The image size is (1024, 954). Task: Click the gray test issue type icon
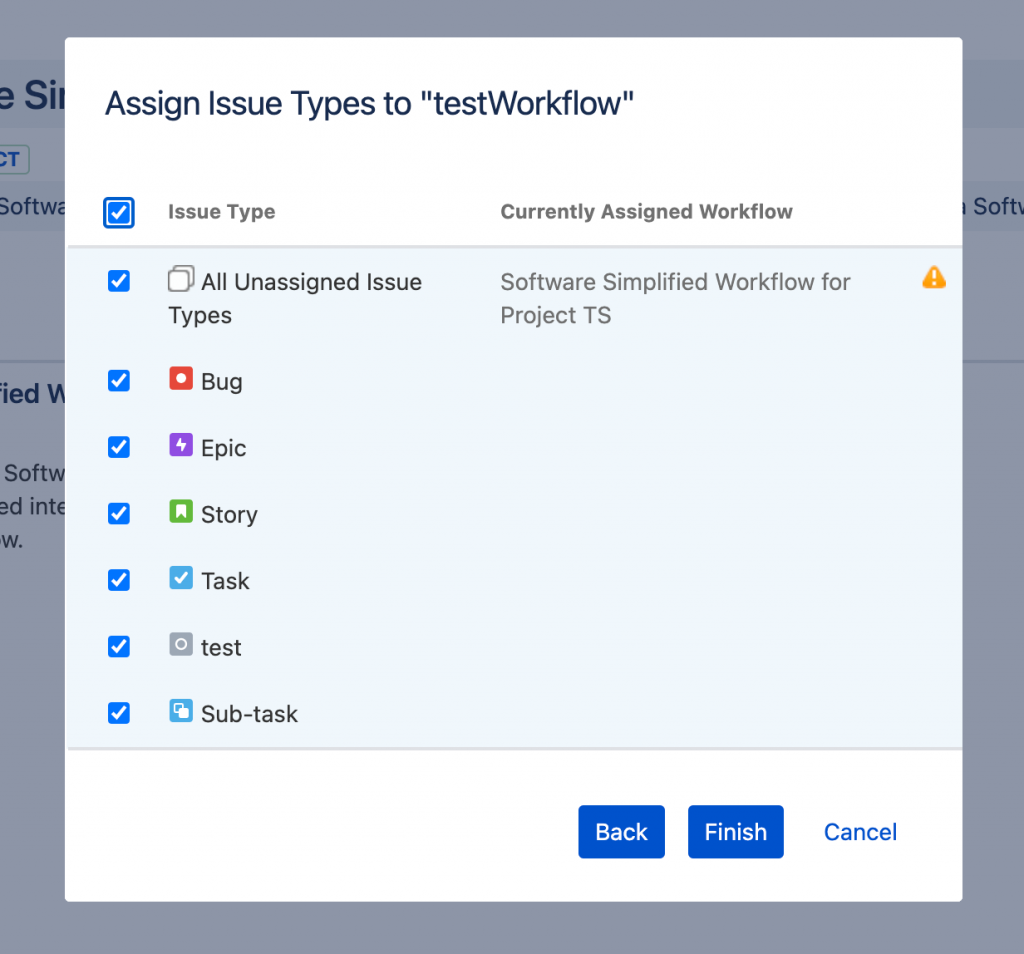click(181, 645)
